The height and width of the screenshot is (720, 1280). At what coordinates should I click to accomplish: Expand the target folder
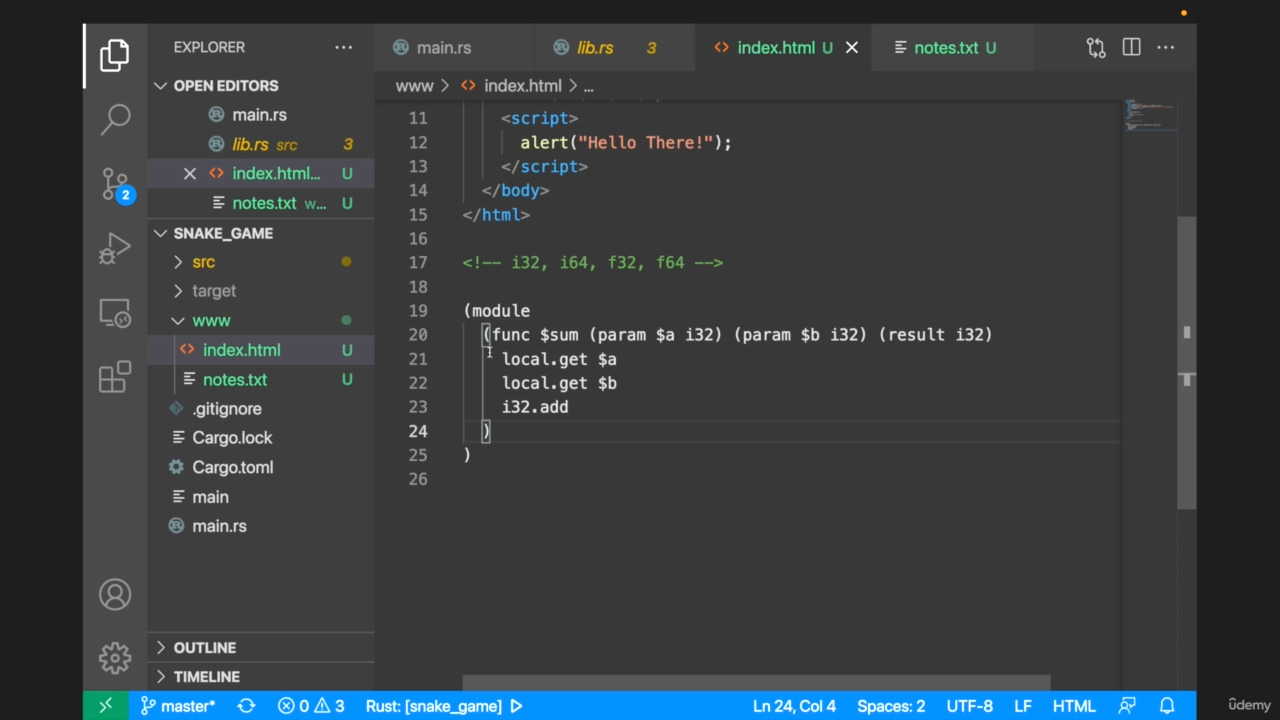[x=214, y=291]
